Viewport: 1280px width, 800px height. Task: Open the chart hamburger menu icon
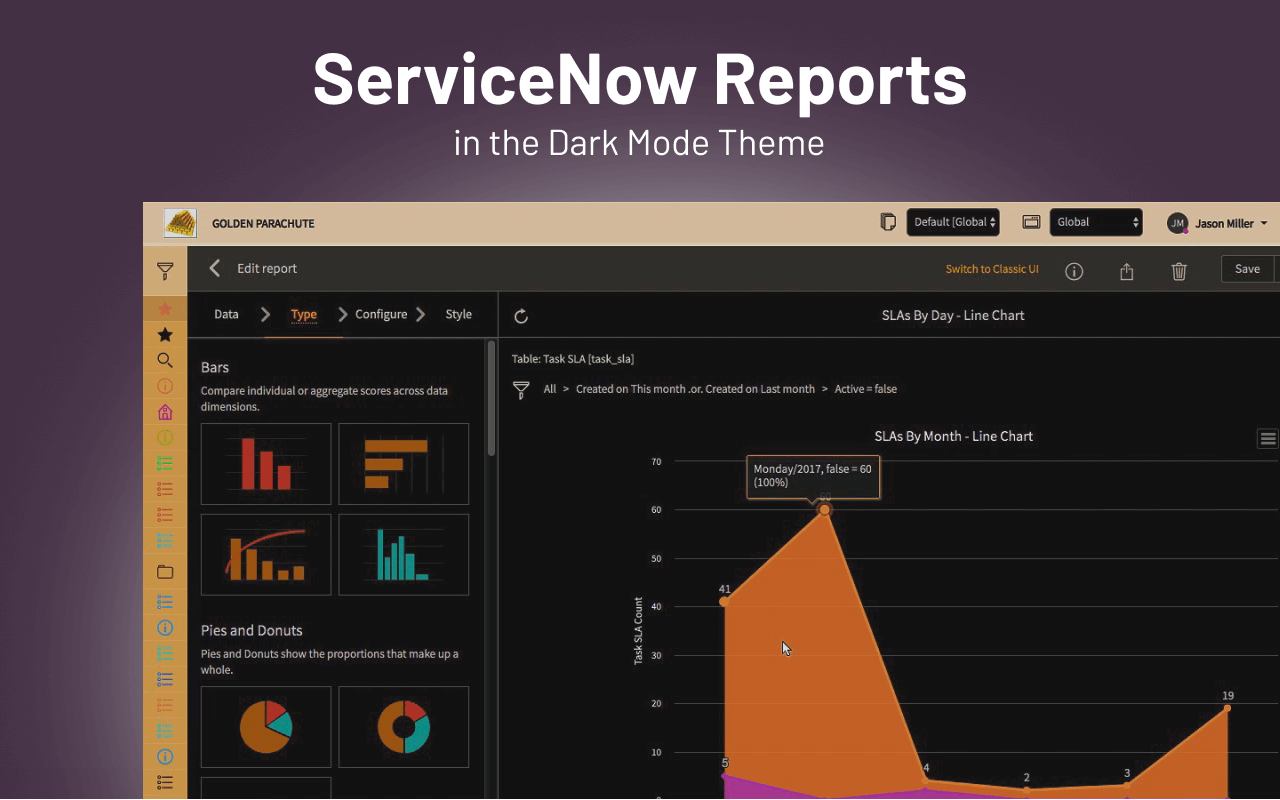click(1268, 438)
